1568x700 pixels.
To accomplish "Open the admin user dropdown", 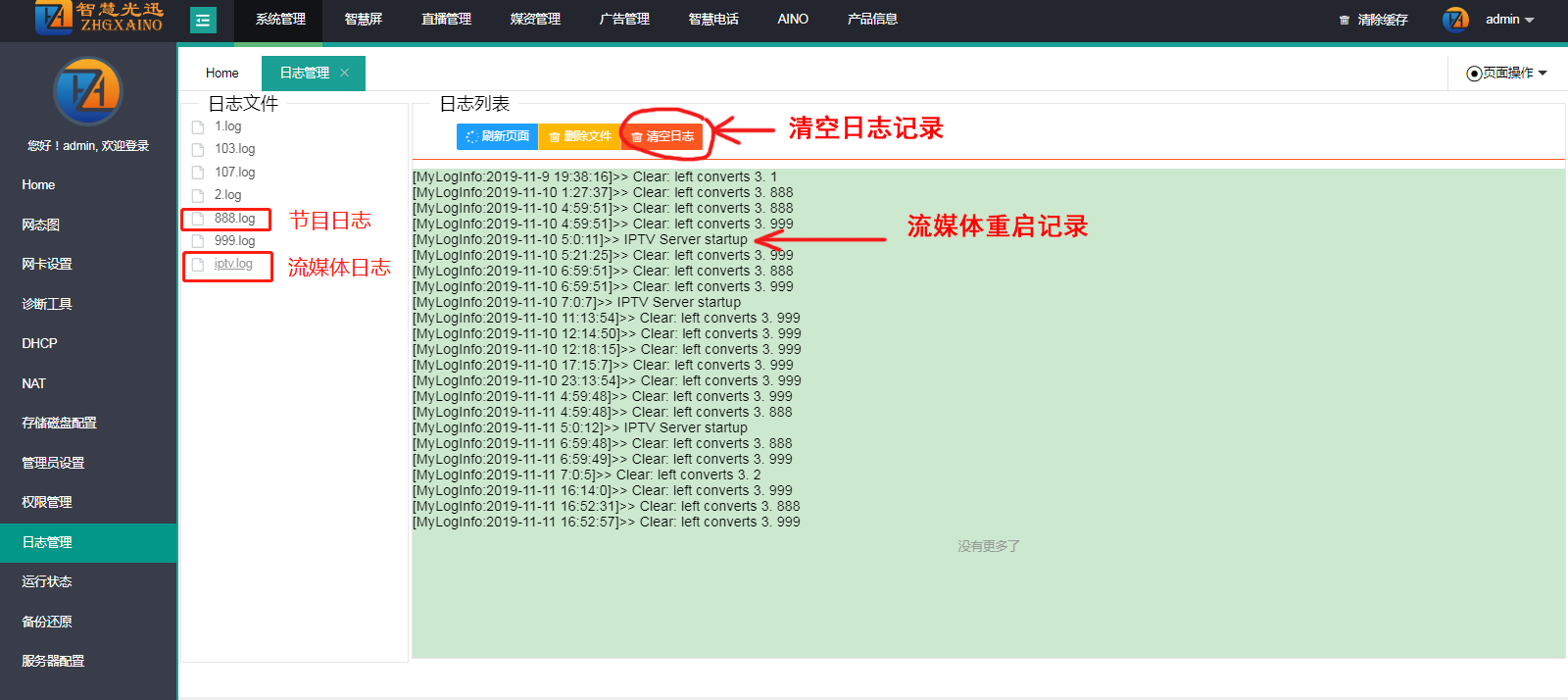I will (x=1509, y=20).
